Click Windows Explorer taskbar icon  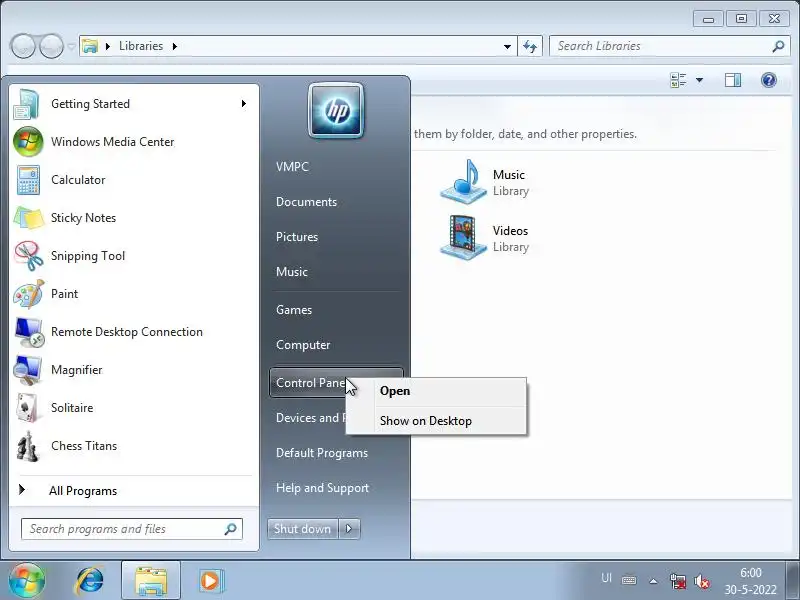(151, 581)
